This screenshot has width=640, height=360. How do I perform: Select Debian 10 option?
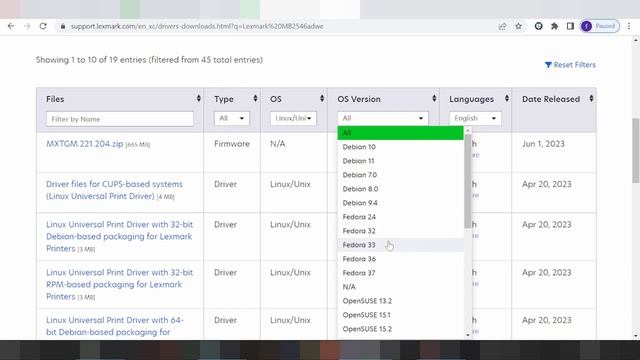pos(400,147)
